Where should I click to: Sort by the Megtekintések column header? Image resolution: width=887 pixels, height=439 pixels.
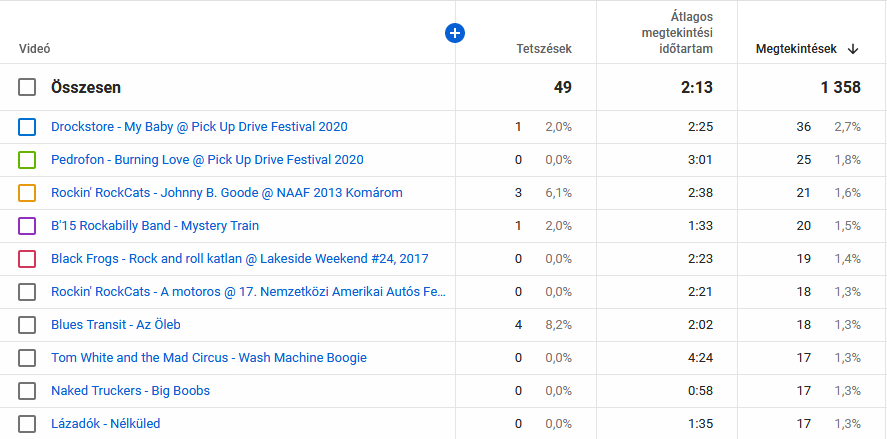pyautogui.click(x=796, y=49)
